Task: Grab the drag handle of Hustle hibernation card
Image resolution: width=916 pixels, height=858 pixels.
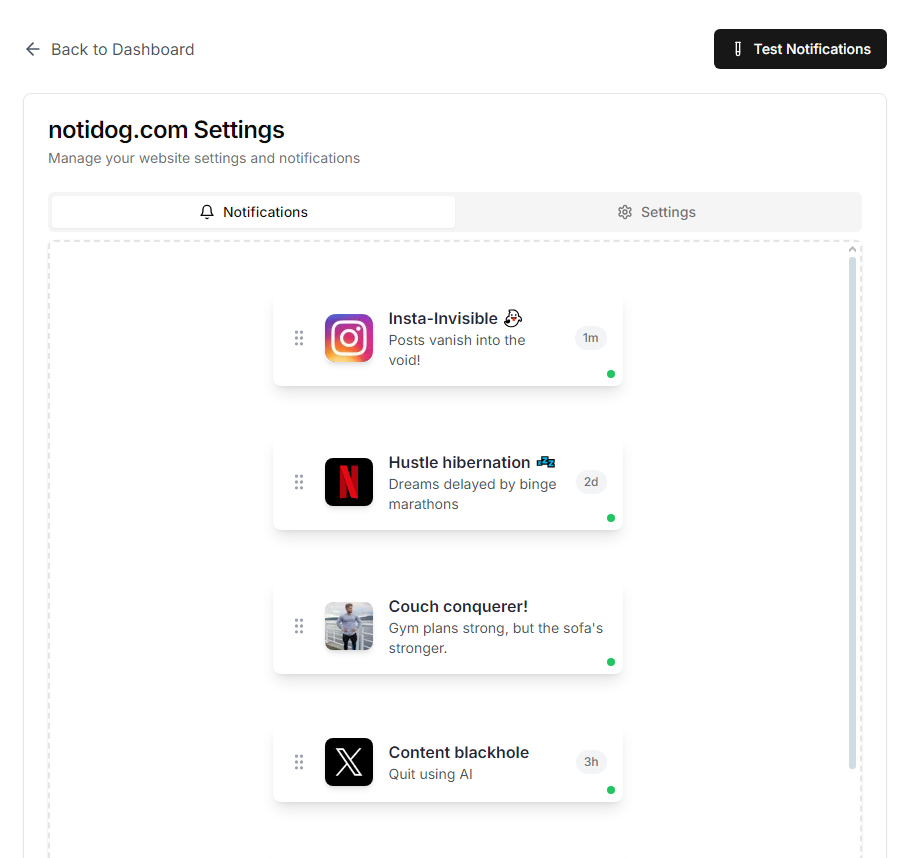Action: (299, 482)
